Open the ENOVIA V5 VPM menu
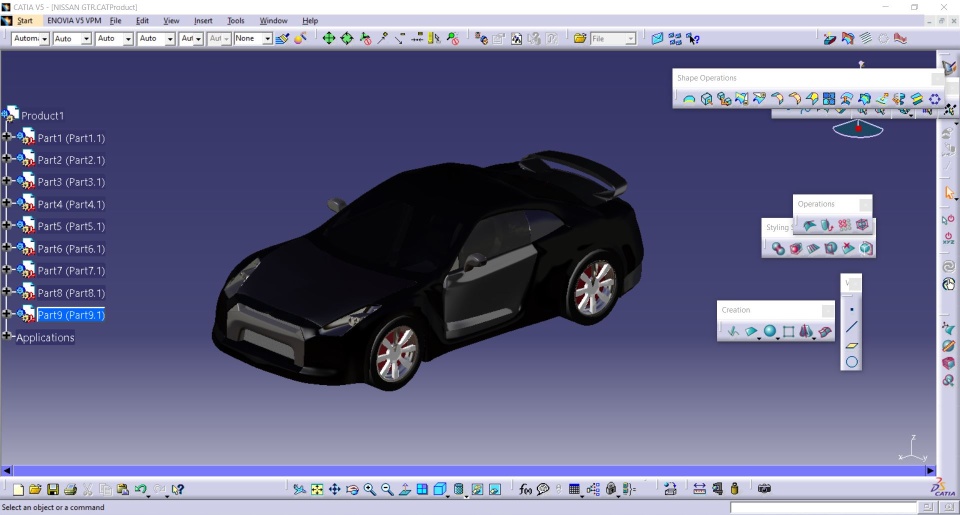The height and width of the screenshot is (515, 960). [x=74, y=21]
